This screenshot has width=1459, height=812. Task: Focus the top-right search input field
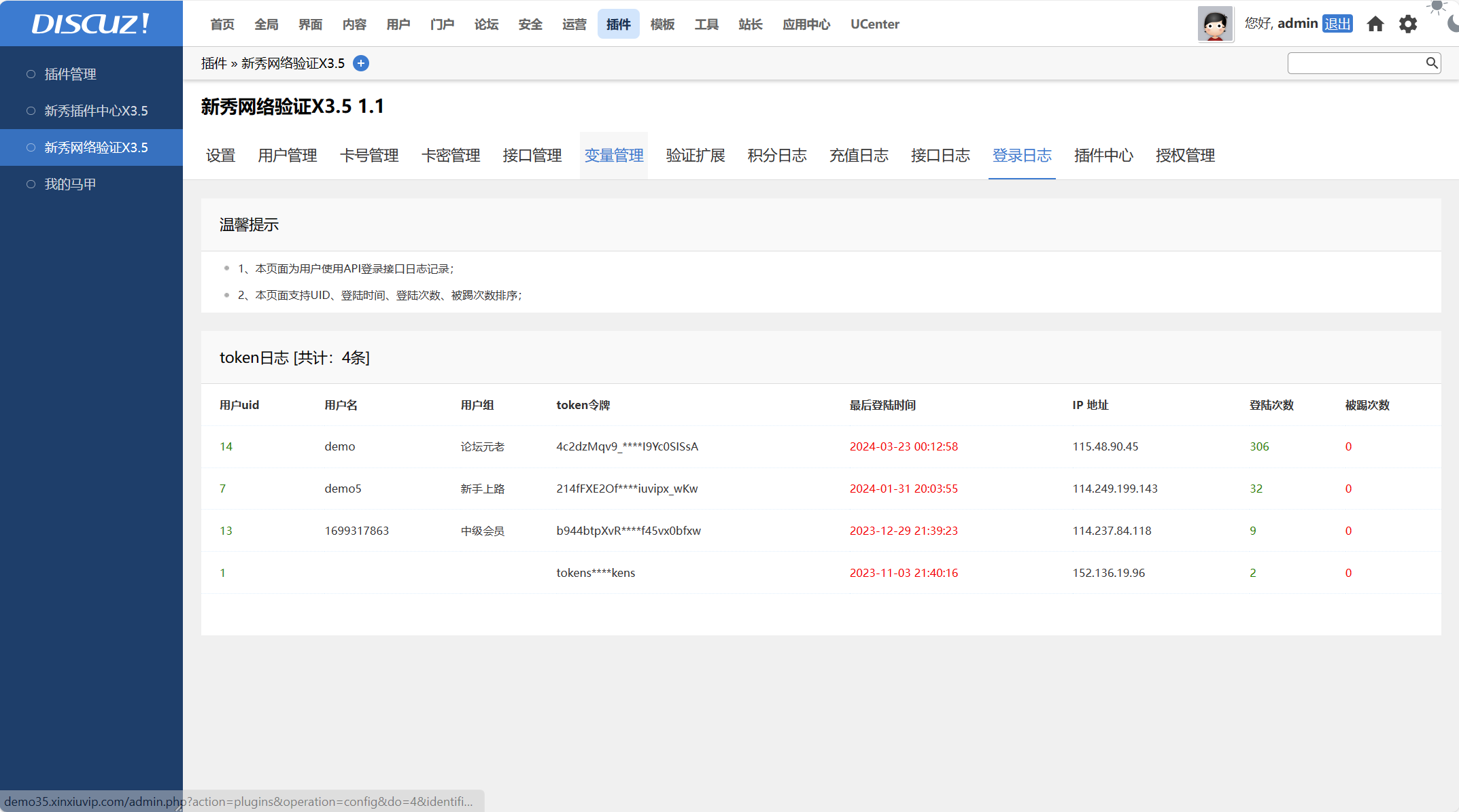(1356, 63)
